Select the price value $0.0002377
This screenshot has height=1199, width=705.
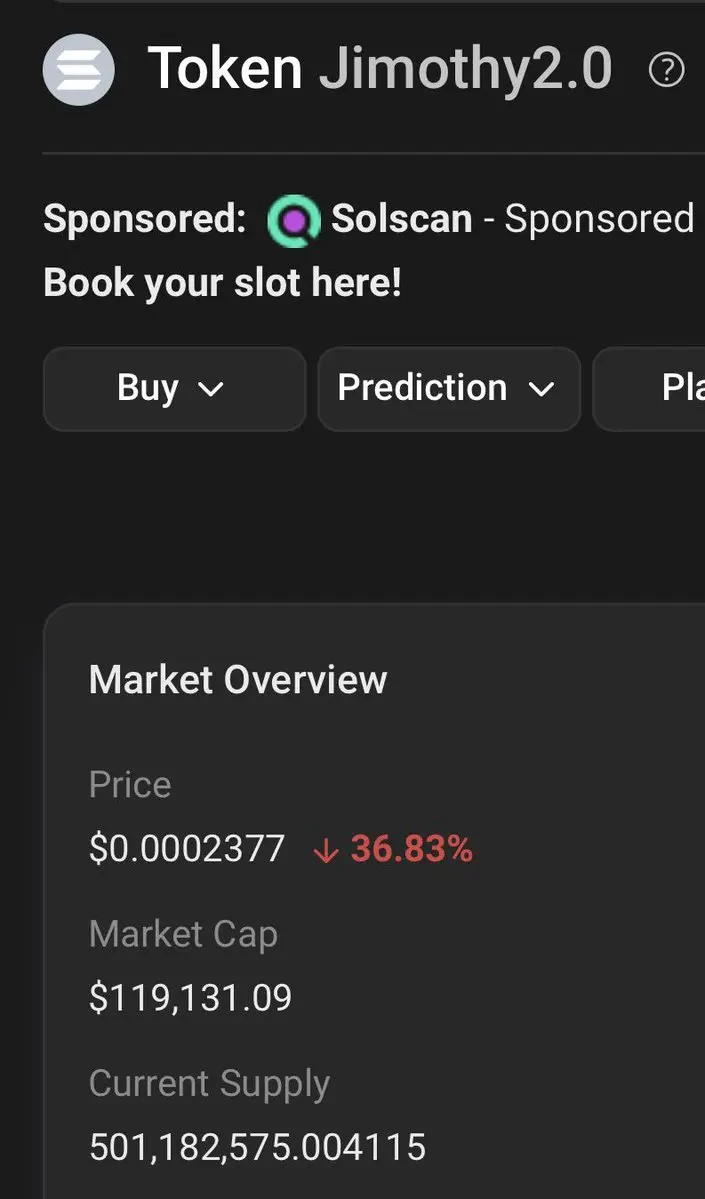pos(187,850)
